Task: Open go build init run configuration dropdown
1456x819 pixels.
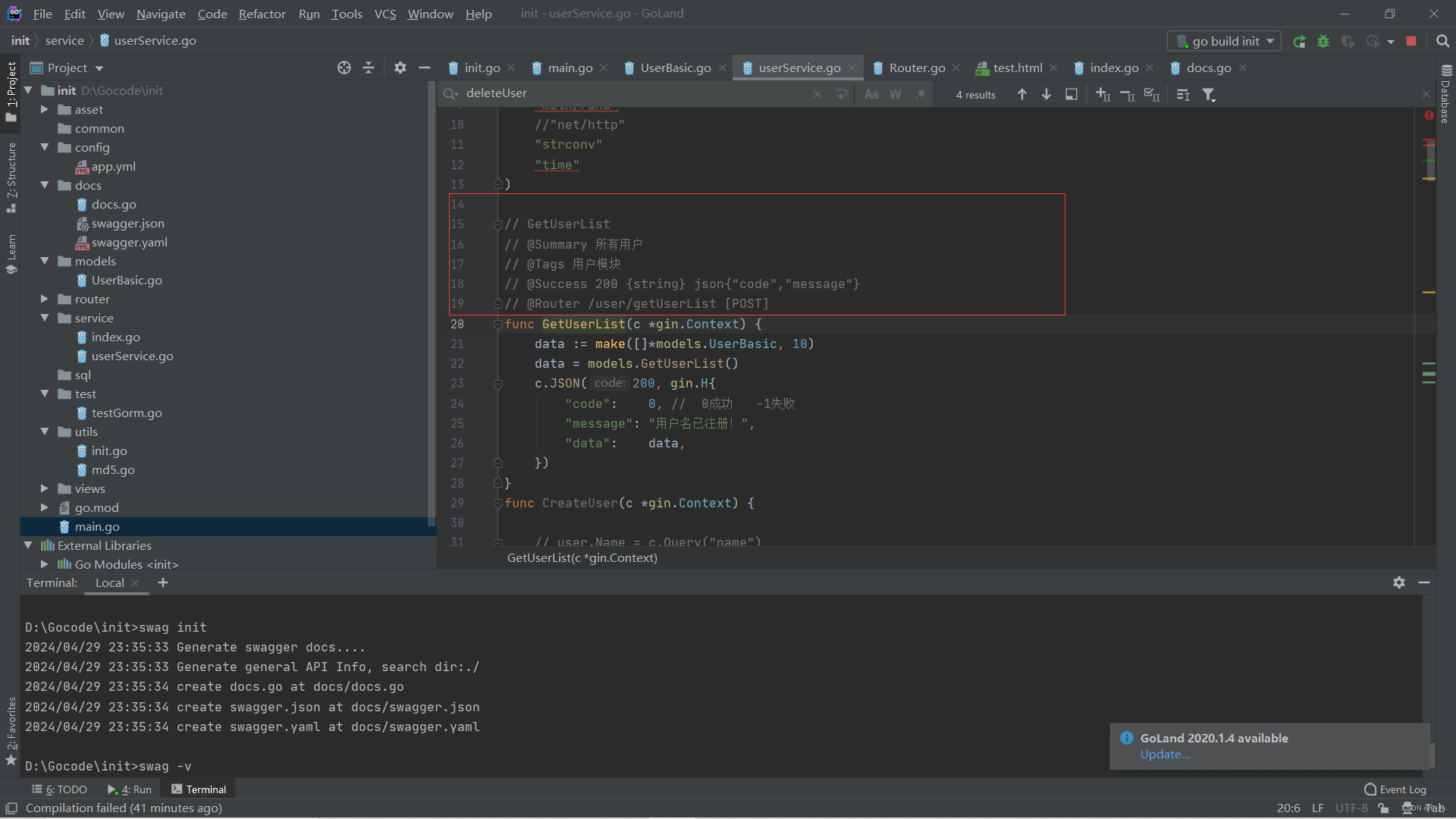Action: coord(1225,42)
